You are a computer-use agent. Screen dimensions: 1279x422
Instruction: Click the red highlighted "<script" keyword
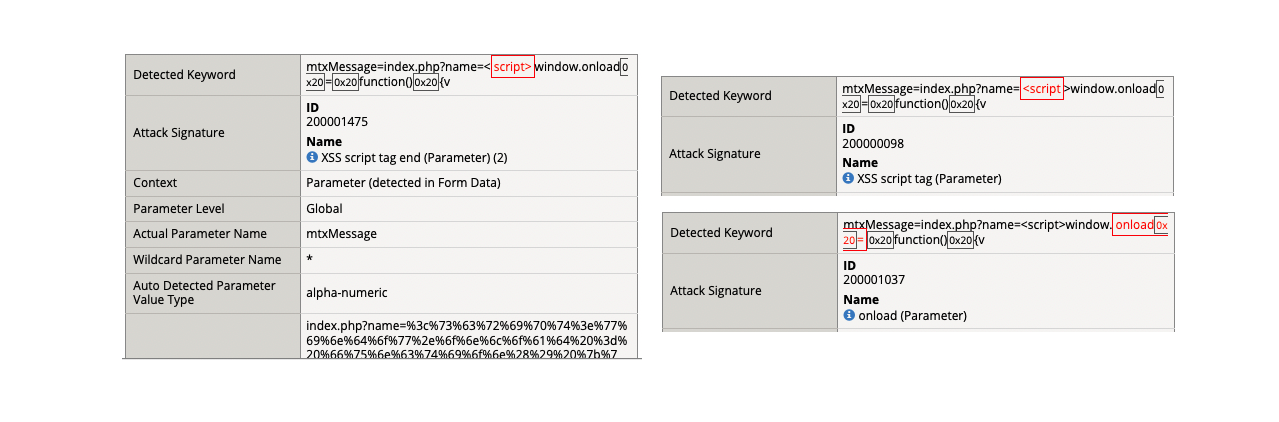[x=1041, y=89]
